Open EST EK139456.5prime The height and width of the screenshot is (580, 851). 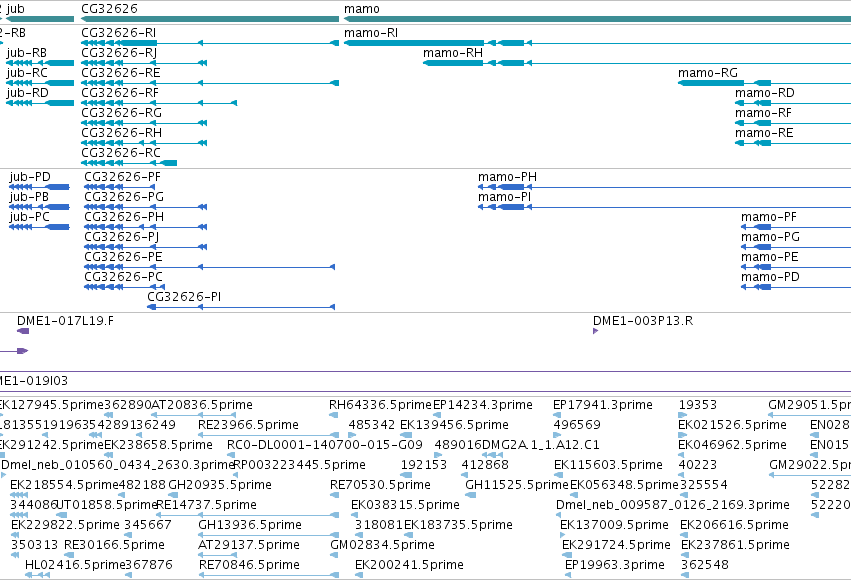pos(454,425)
